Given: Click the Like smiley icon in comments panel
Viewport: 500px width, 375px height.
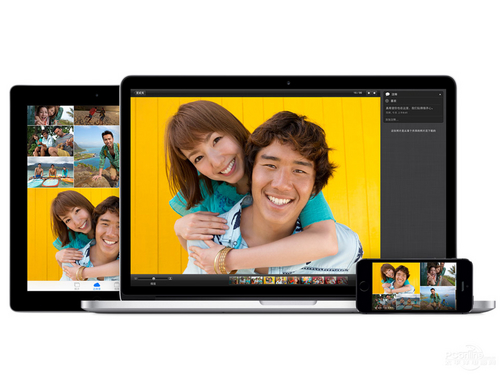Looking at the screenshot, I should point(387,101).
